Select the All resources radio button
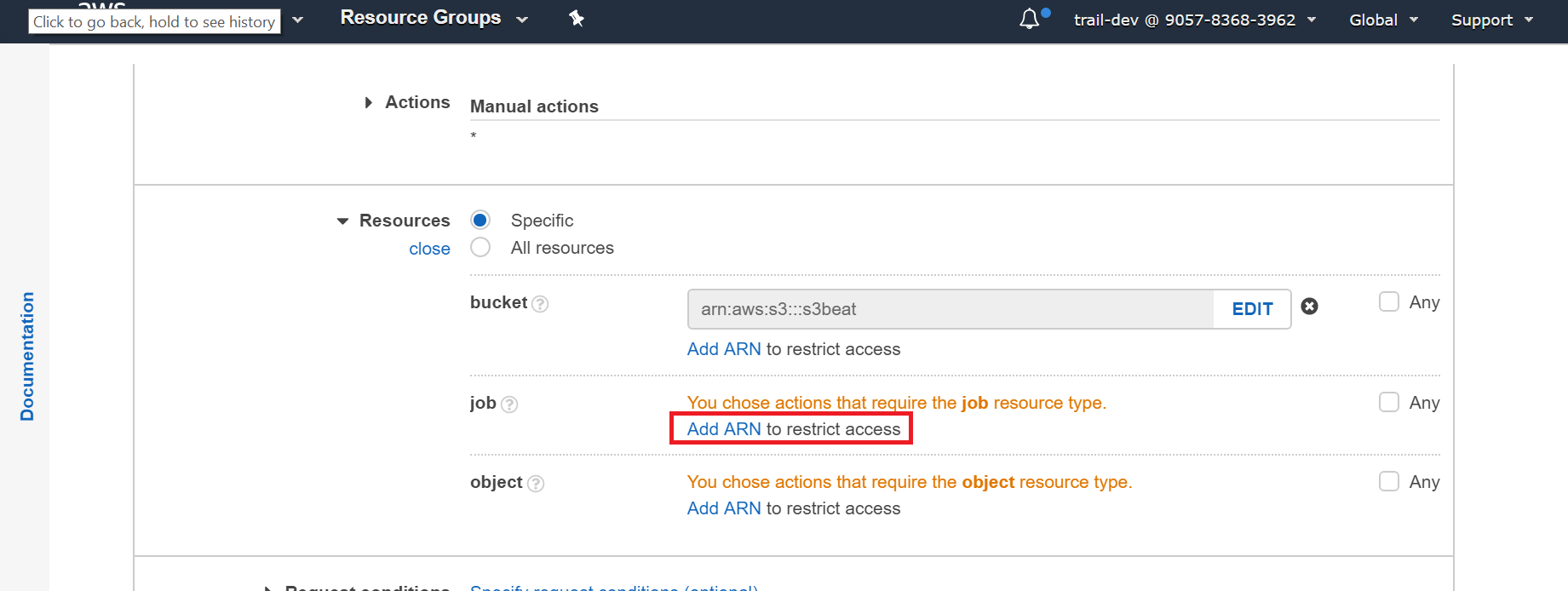The width and height of the screenshot is (1568, 591). click(480, 248)
